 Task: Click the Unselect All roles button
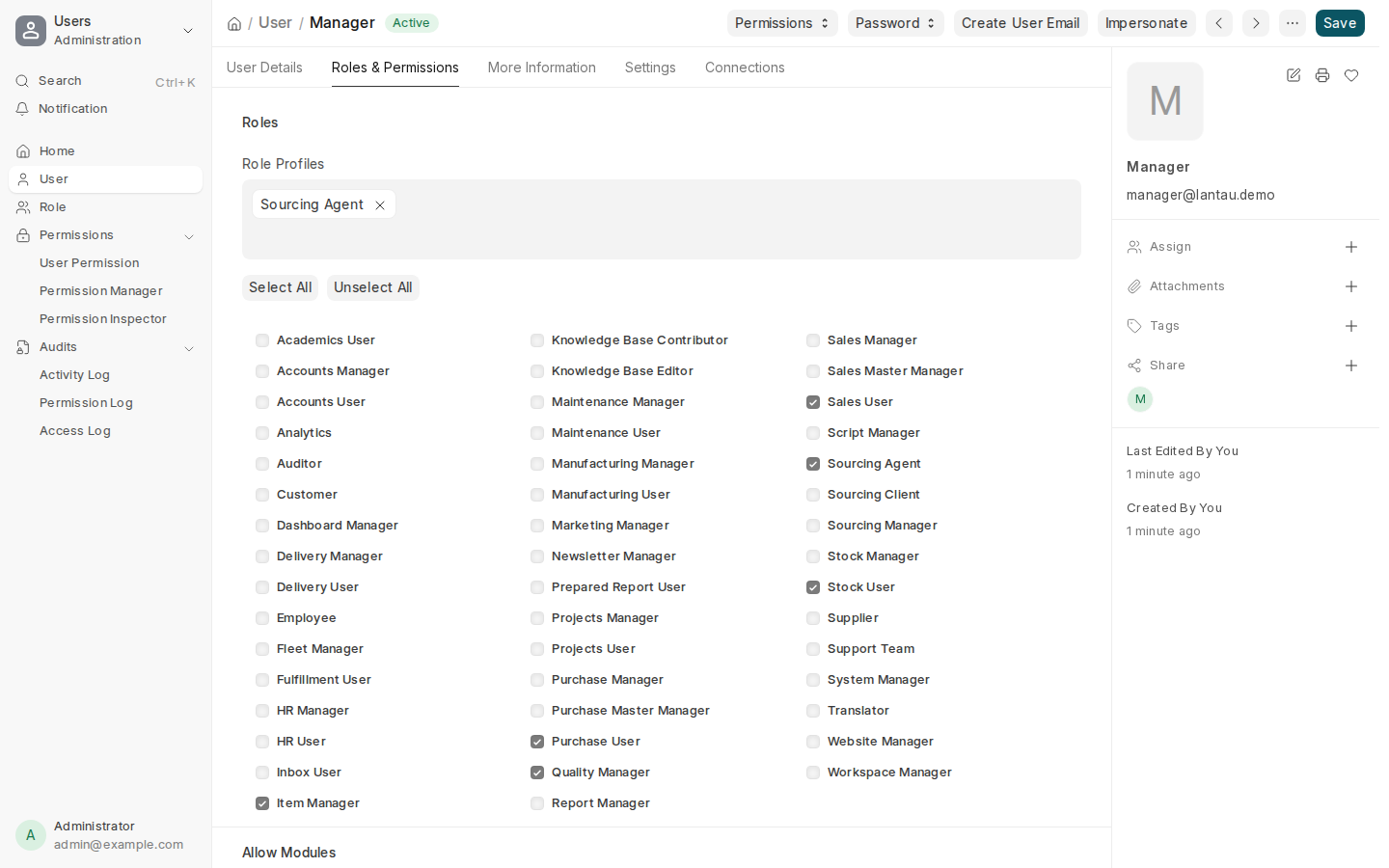[373, 287]
